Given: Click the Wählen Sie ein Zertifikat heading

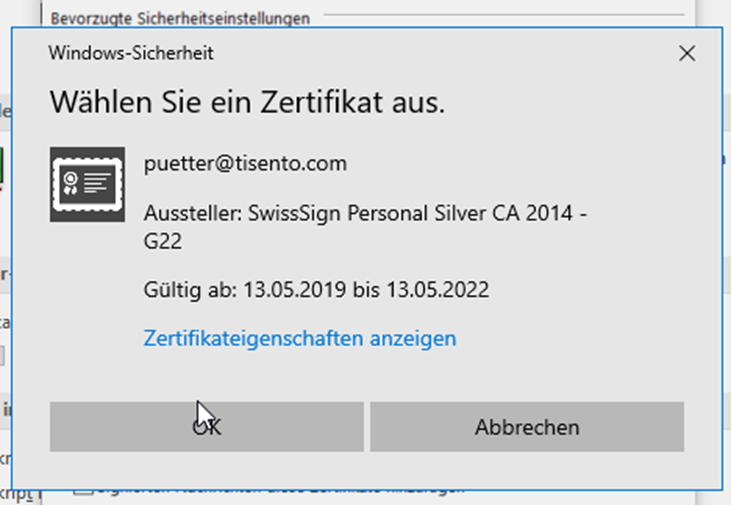Looking at the screenshot, I should click(x=248, y=102).
